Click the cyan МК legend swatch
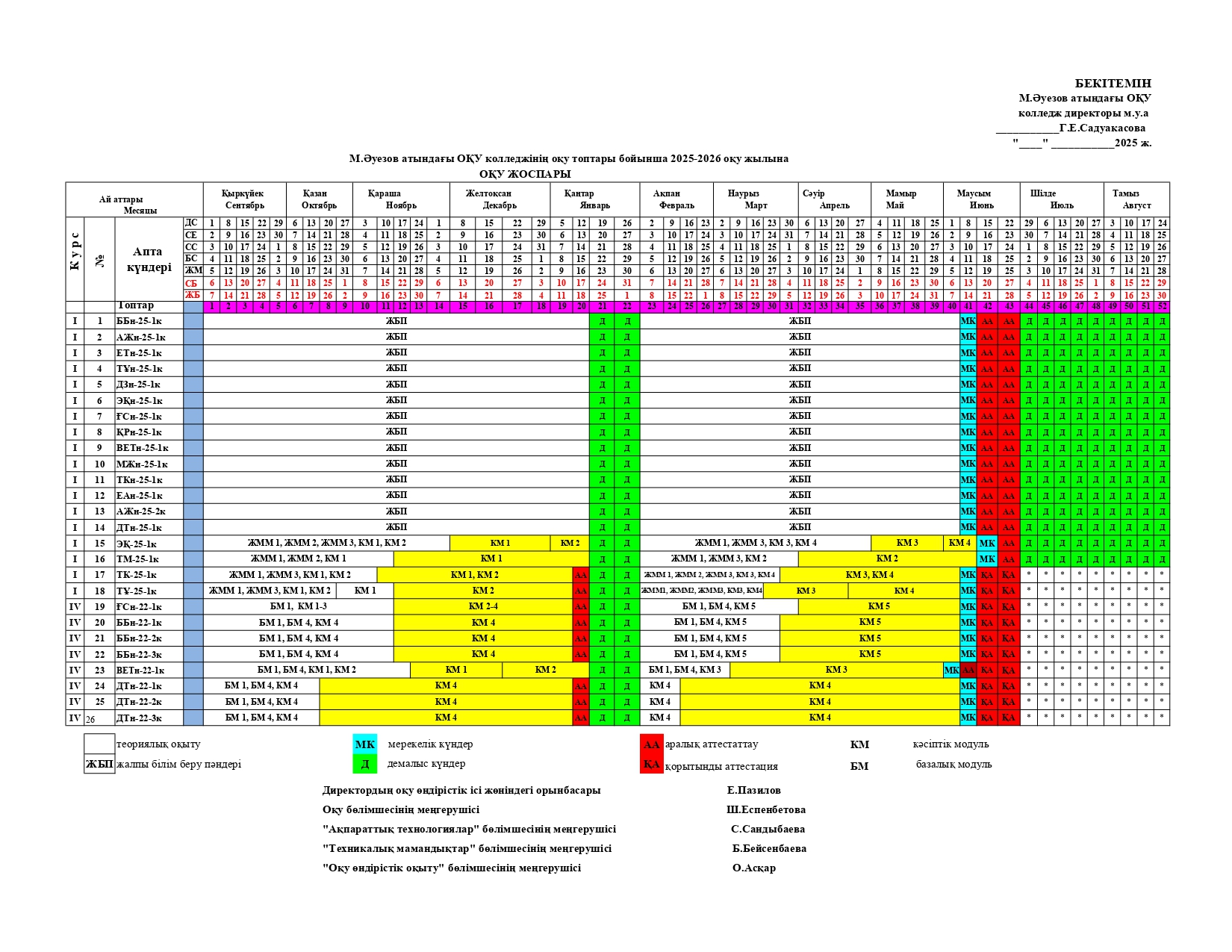This screenshot has height=952, width=1232. tap(364, 744)
